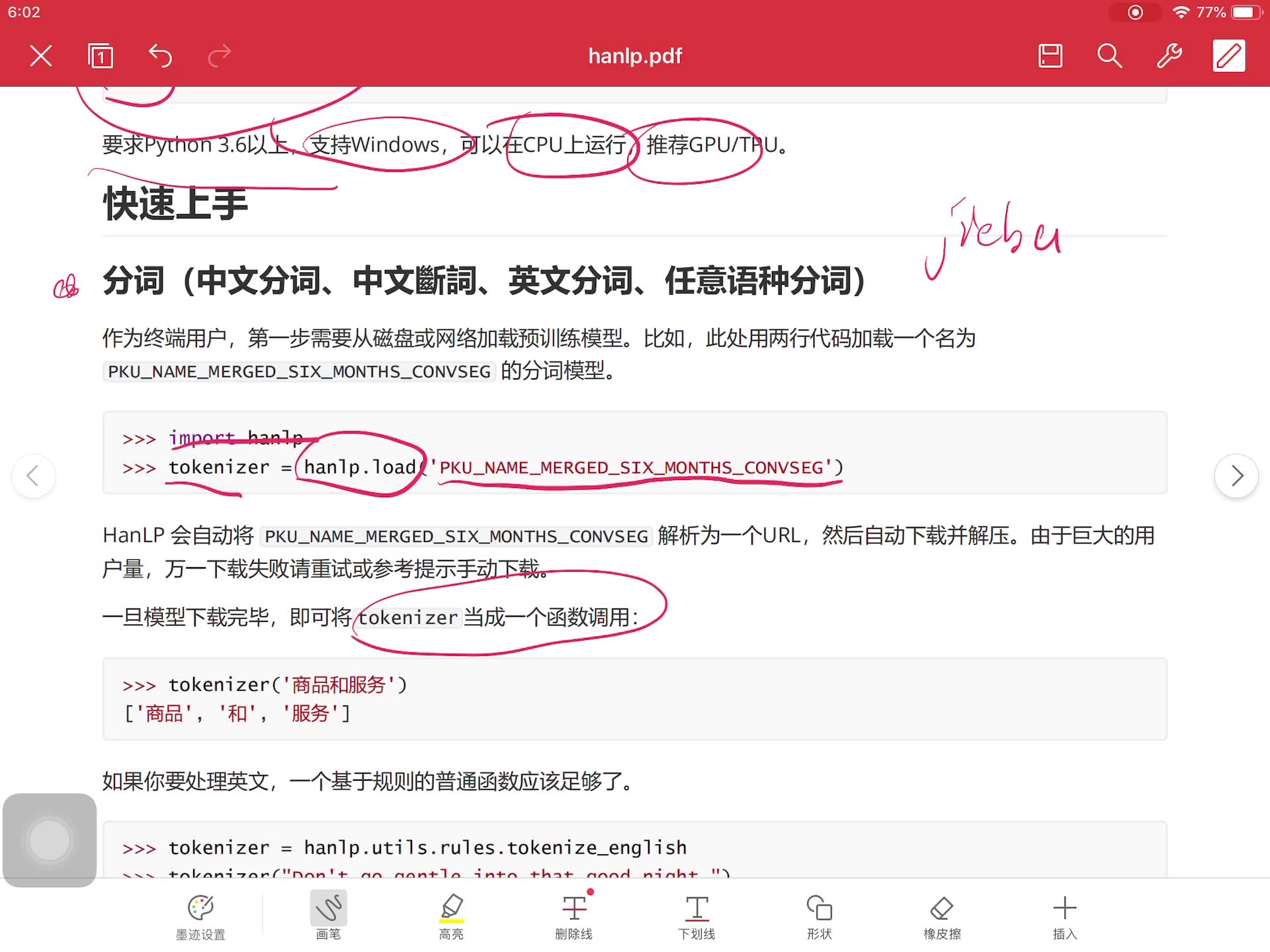Open ink settings (墨迹设置)
Viewport: 1270px width, 952px height.
pyautogui.click(x=200, y=917)
